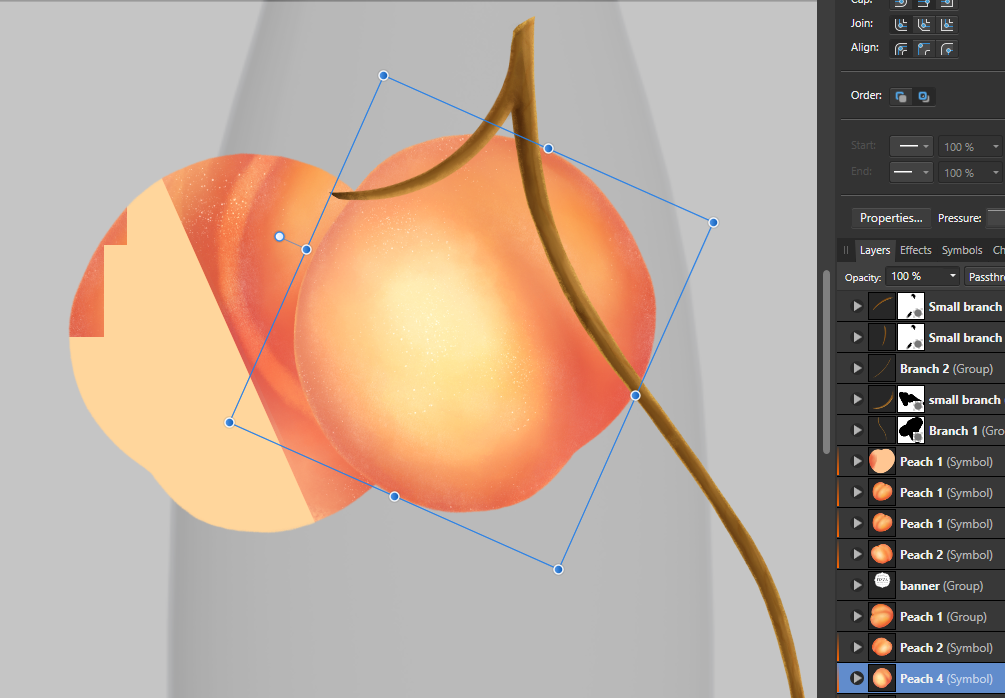Screen dimensions: 1005x698
Task: Expand the Branch 2 group layer
Action: [x=857, y=369]
